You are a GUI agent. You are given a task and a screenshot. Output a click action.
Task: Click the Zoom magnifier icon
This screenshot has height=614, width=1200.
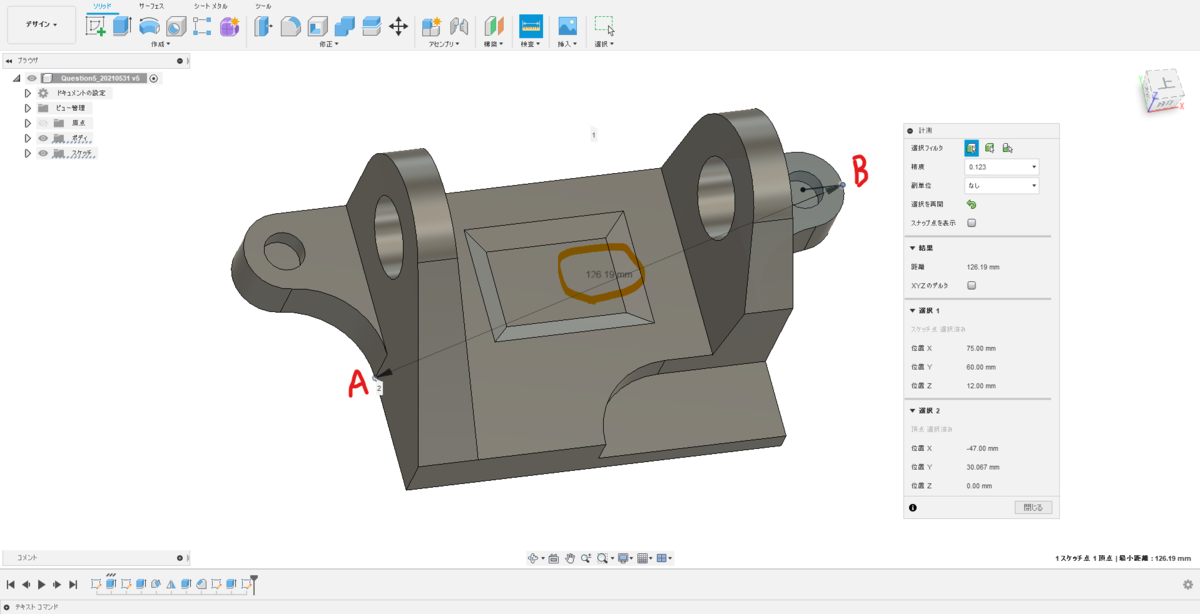coord(586,558)
